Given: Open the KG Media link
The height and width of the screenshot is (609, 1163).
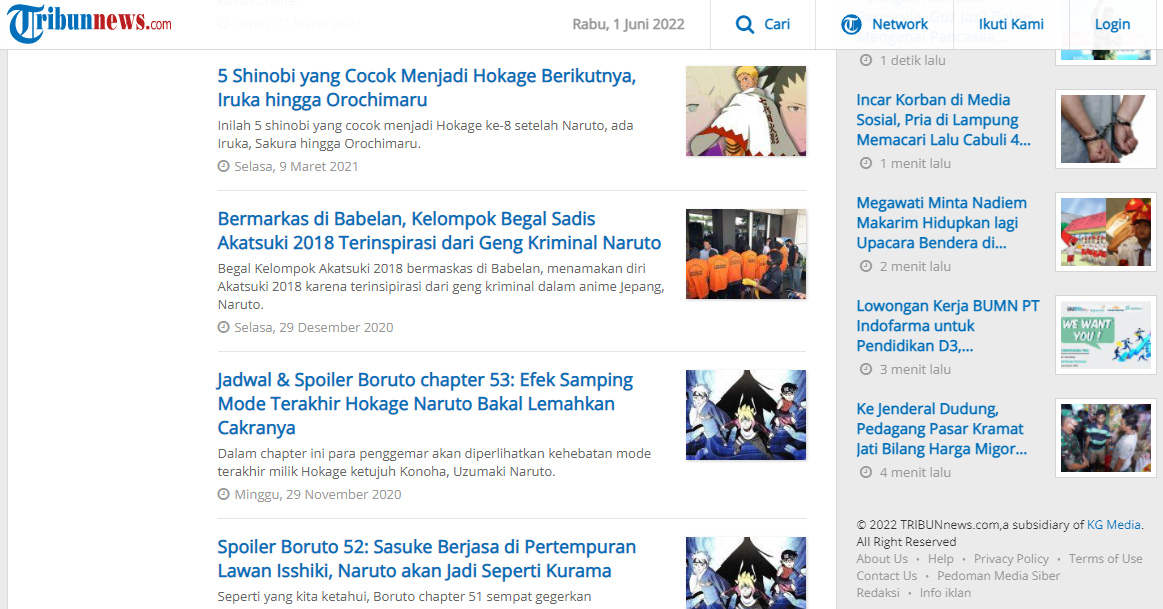Looking at the screenshot, I should tap(1113, 524).
